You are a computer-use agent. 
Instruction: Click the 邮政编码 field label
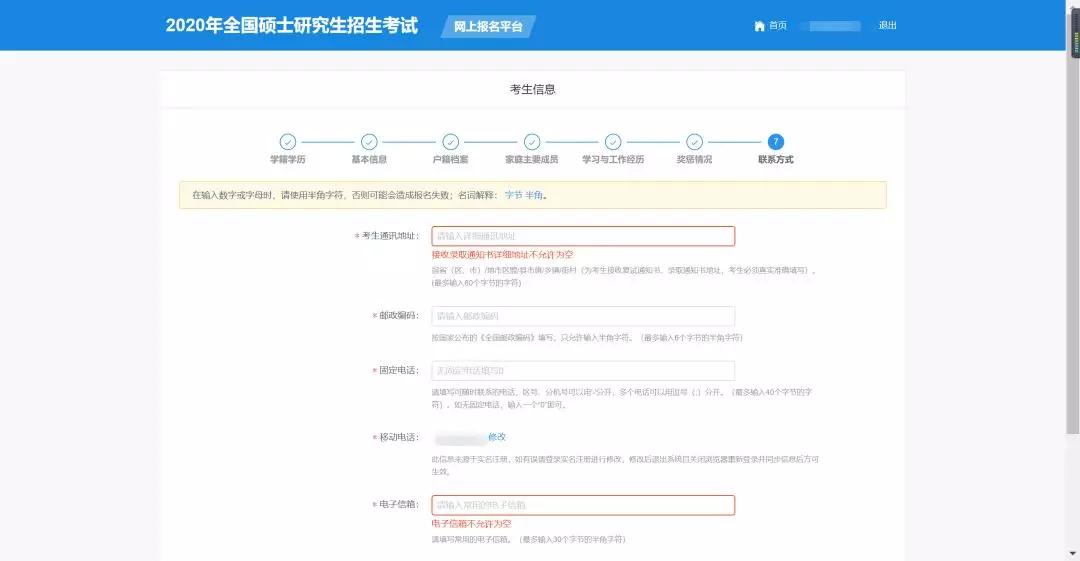399,316
